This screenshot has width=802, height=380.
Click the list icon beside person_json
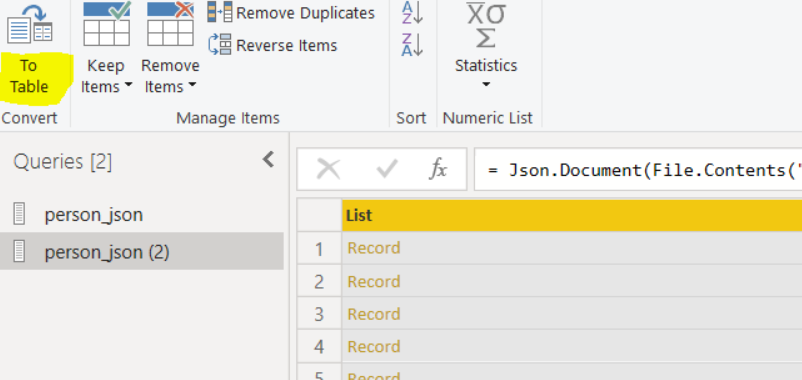[19, 214]
